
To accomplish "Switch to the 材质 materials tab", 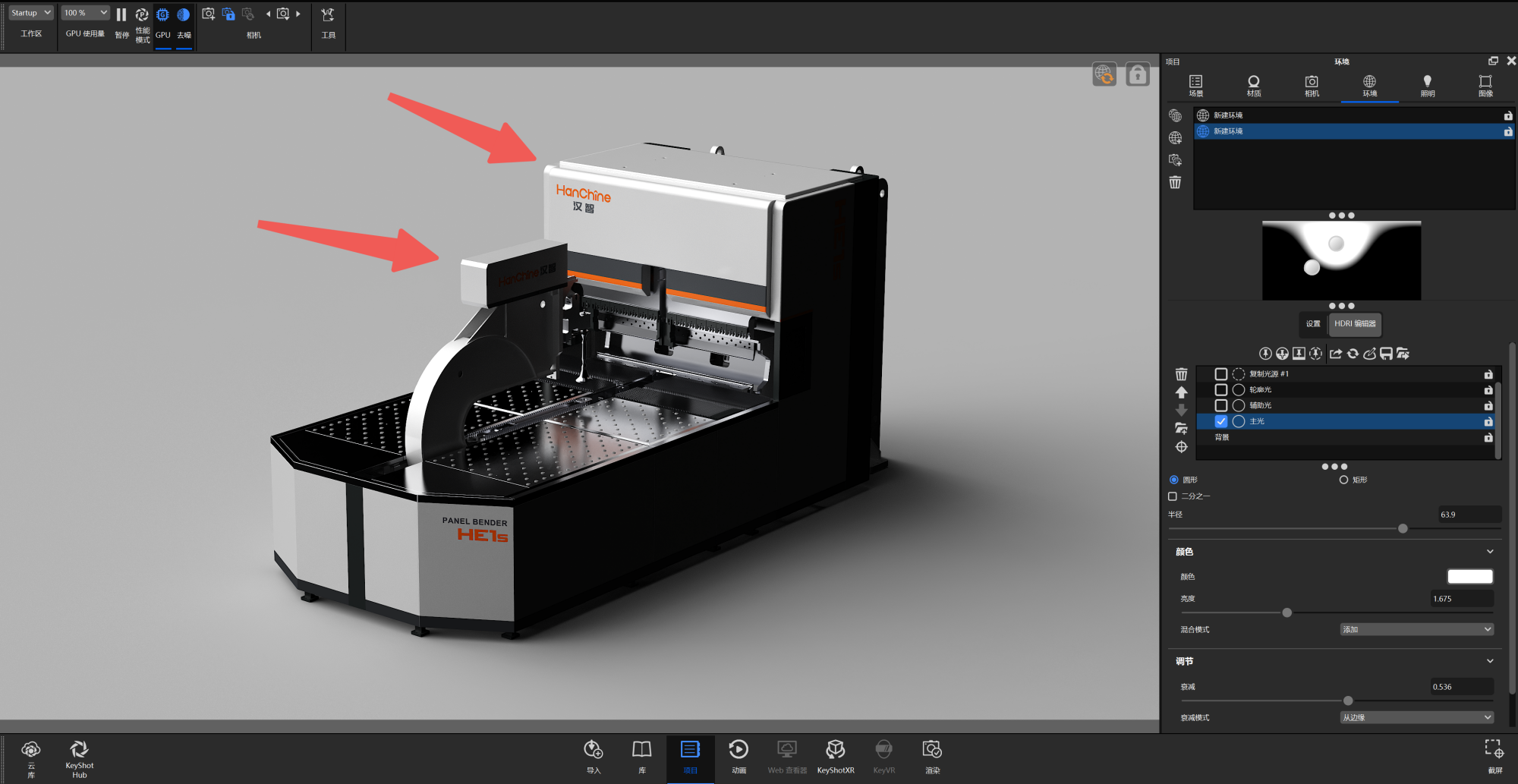I will (1254, 85).
